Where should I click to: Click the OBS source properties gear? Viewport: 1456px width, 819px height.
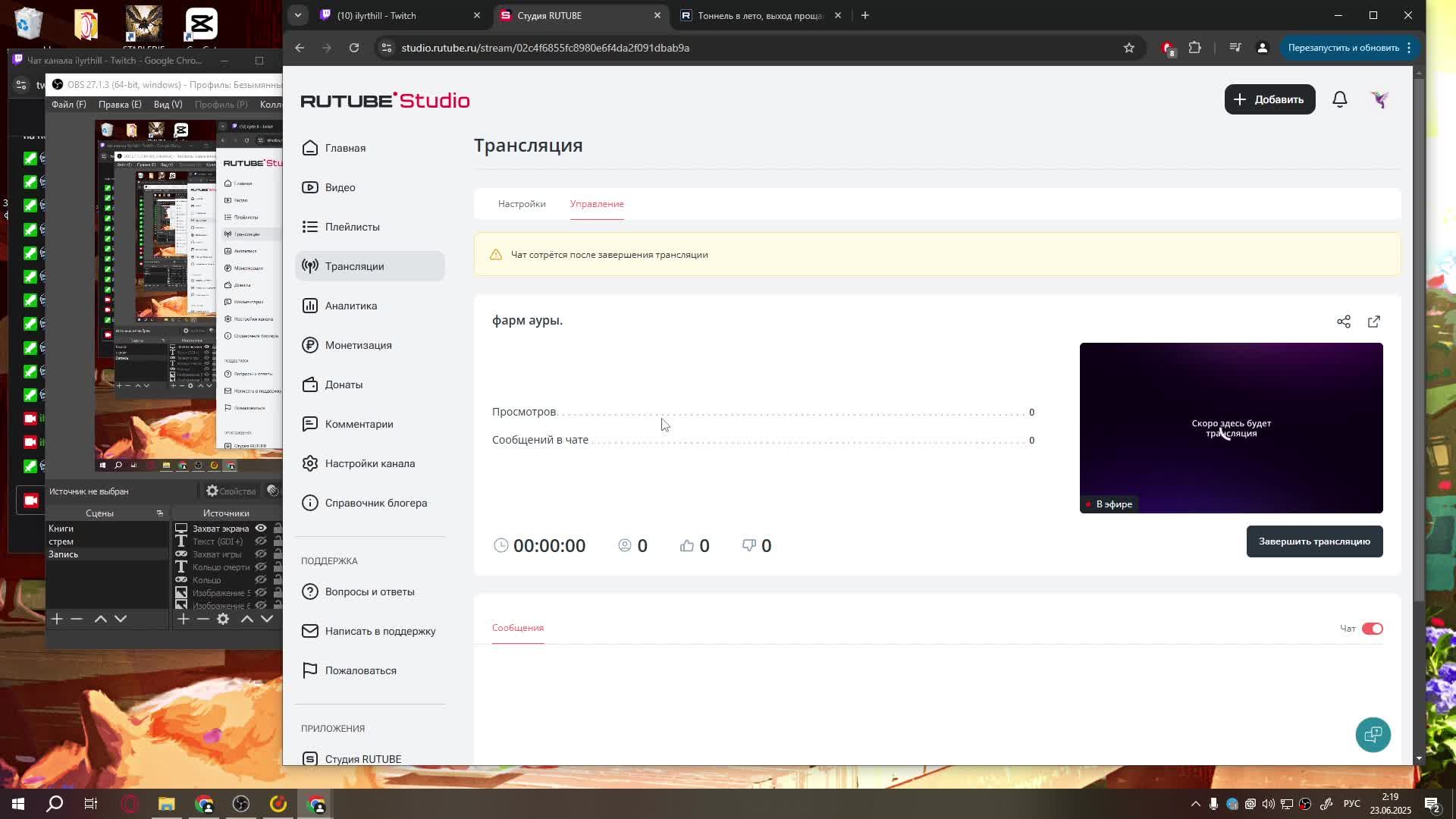point(223,619)
